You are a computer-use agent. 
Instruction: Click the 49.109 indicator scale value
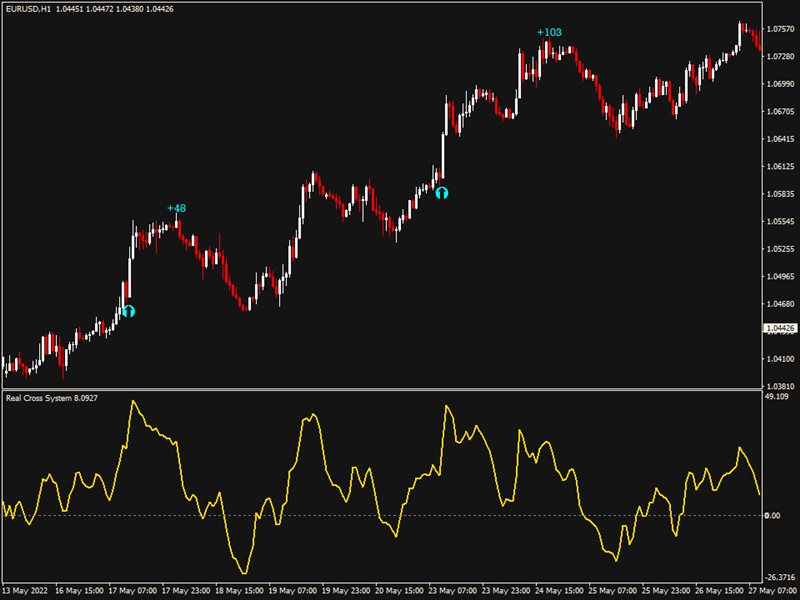pyautogui.click(x=777, y=397)
